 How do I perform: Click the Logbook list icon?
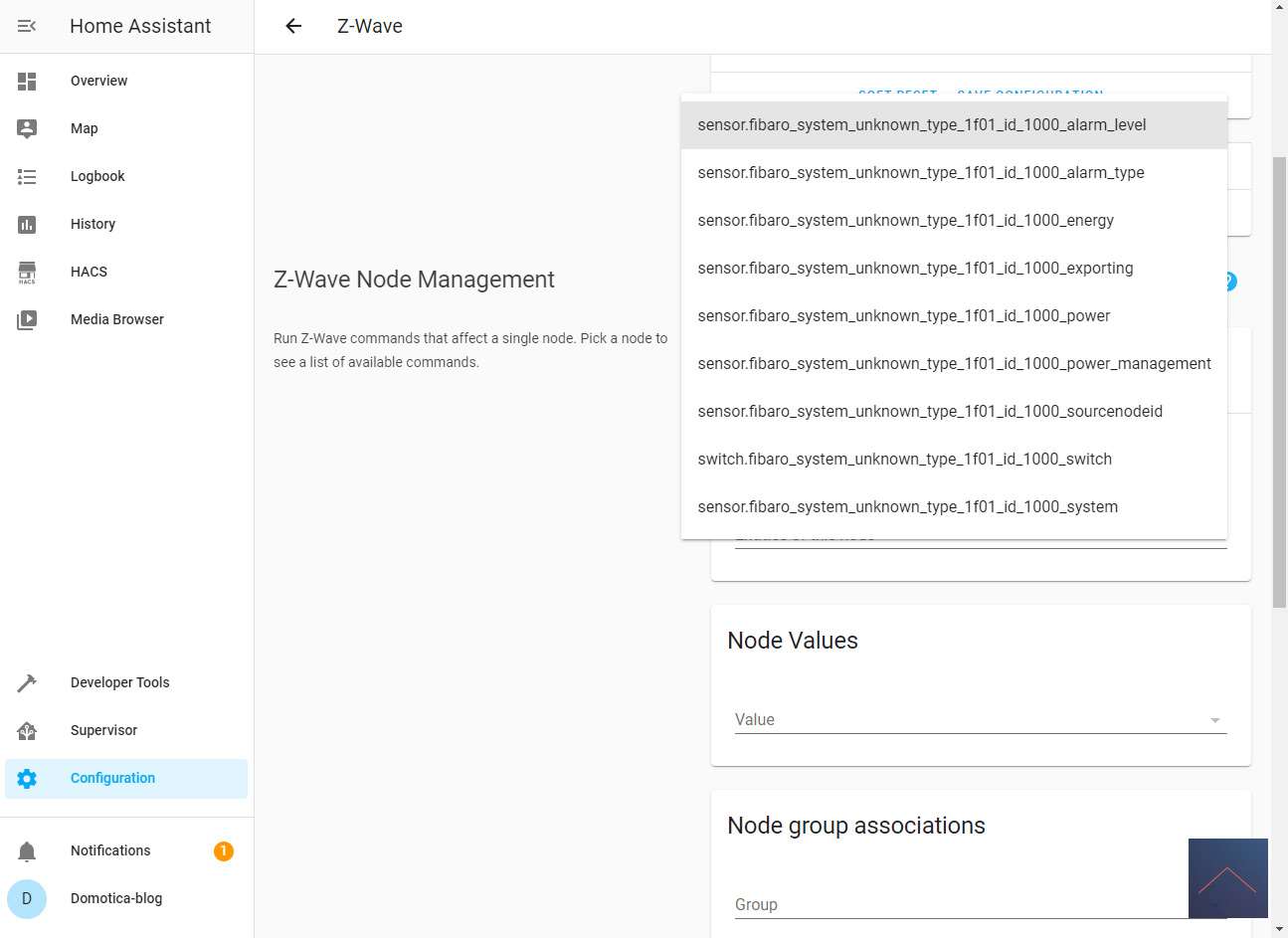pyautogui.click(x=27, y=177)
